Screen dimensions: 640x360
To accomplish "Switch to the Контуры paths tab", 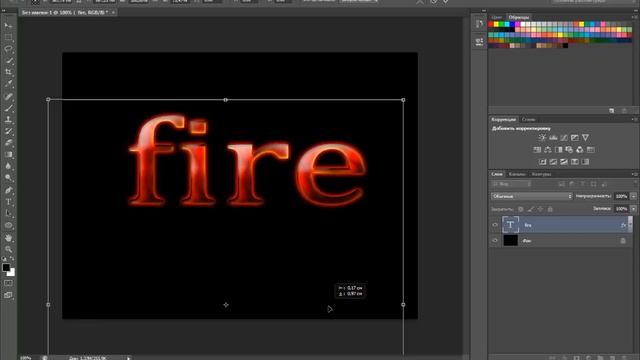I will [x=542, y=174].
